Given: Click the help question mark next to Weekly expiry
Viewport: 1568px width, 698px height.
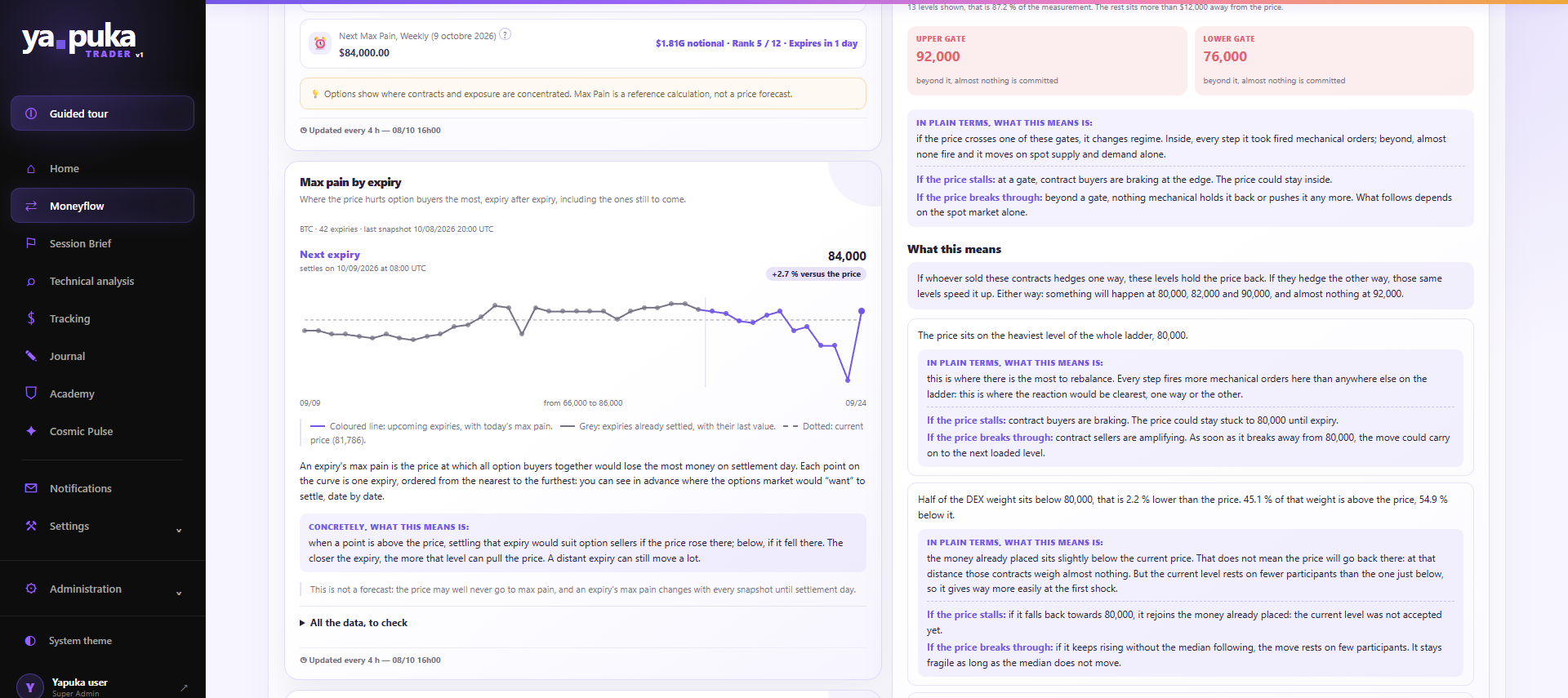Looking at the screenshot, I should point(506,34).
